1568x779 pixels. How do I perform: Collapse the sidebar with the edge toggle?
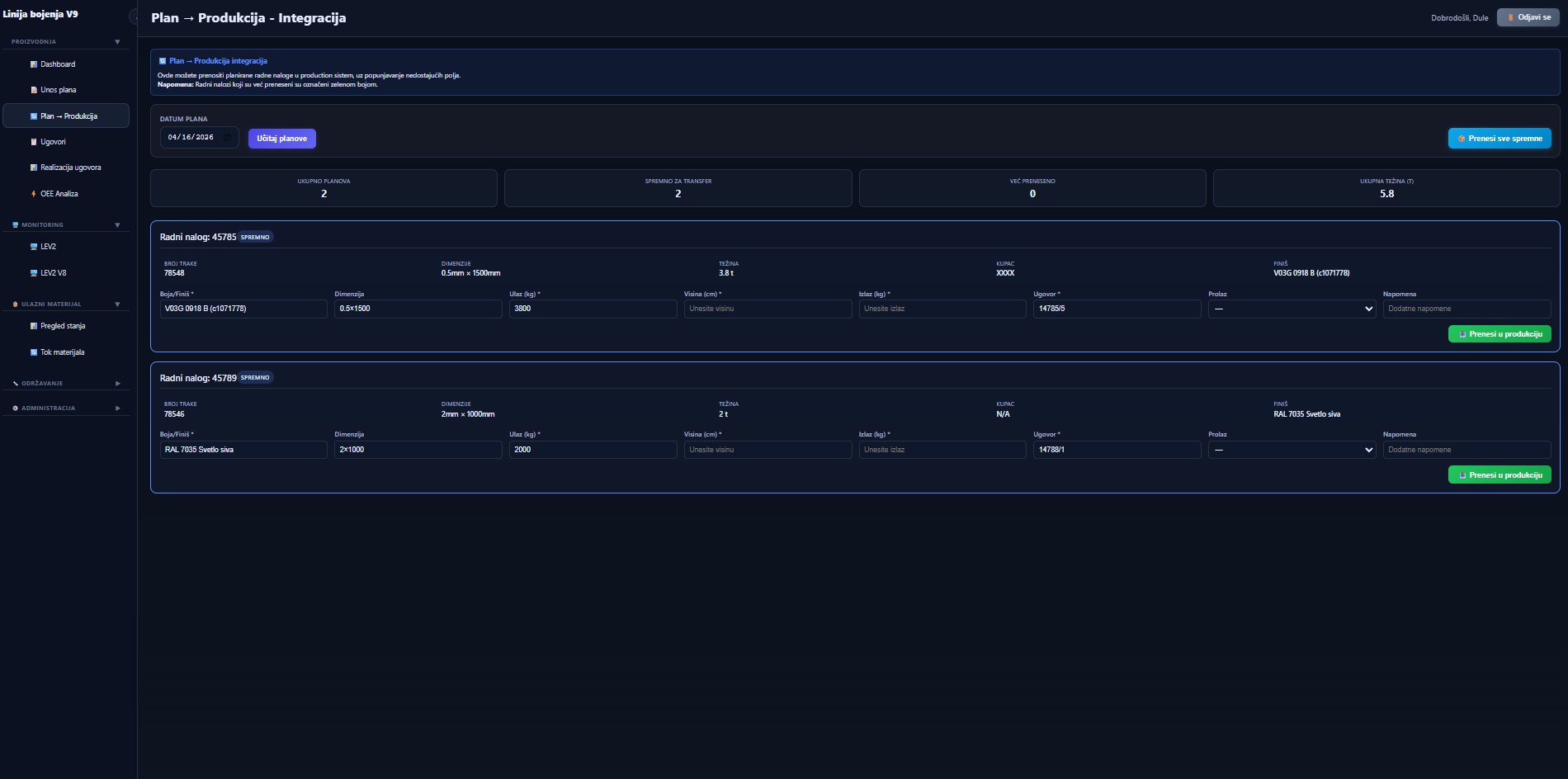coord(134,17)
